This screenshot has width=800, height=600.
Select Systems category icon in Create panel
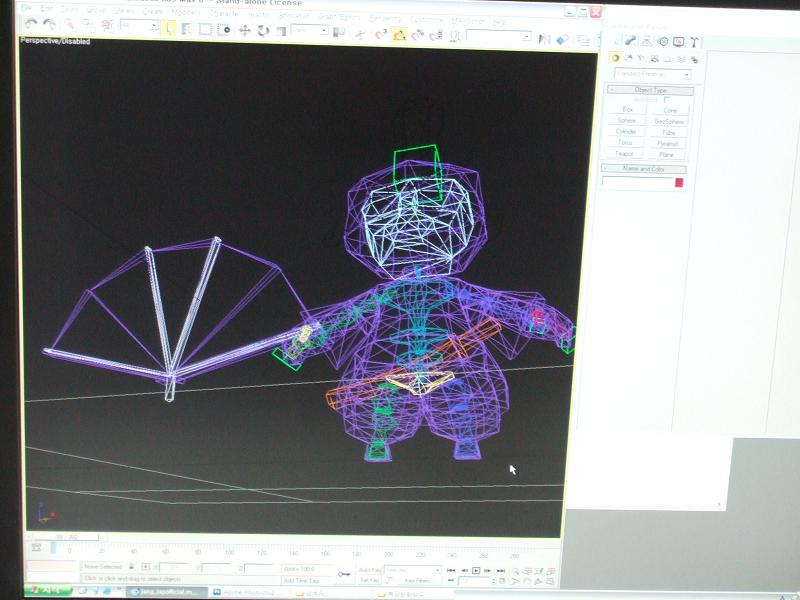click(694, 60)
